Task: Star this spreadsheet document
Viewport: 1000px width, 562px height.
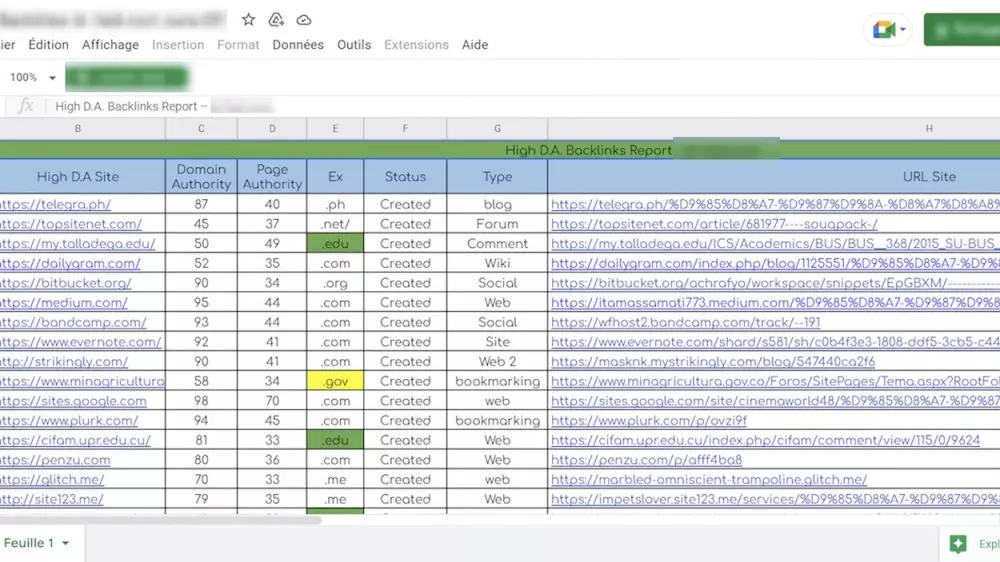Action: 248,20
